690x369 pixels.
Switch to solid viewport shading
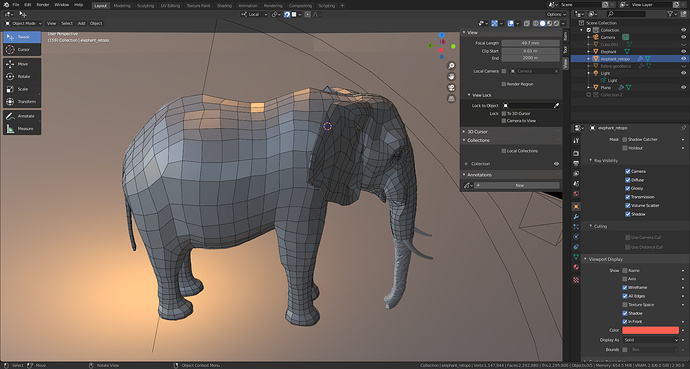coord(543,23)
